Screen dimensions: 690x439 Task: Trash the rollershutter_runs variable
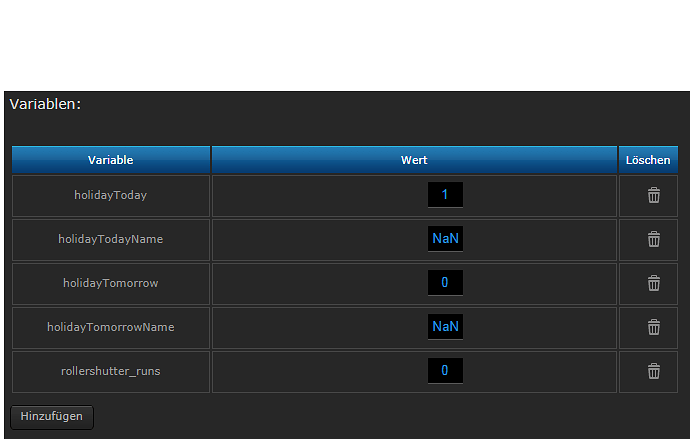[x=653, y=371]
